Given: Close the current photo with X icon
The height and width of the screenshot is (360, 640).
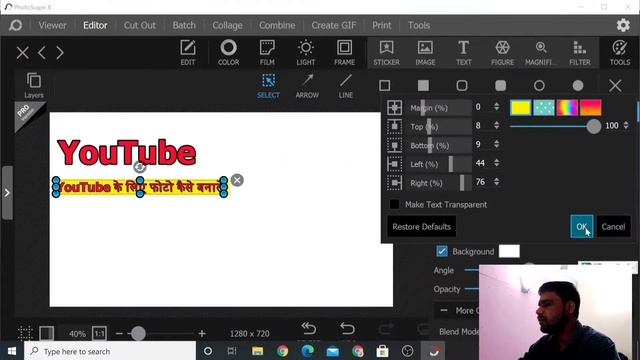Looking at the screenshot, I should [22, 53].
